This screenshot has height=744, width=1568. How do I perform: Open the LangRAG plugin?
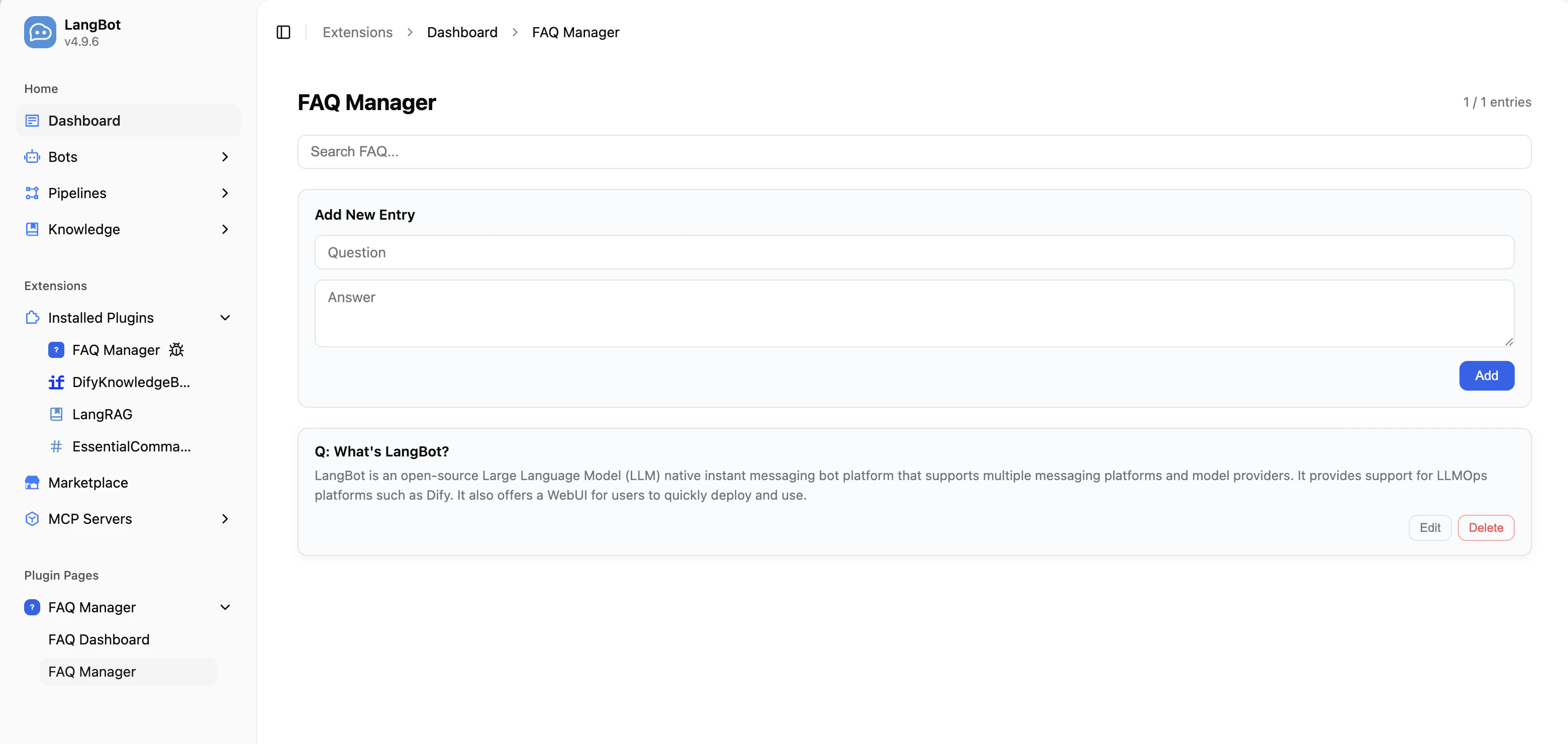pos(102,414)
